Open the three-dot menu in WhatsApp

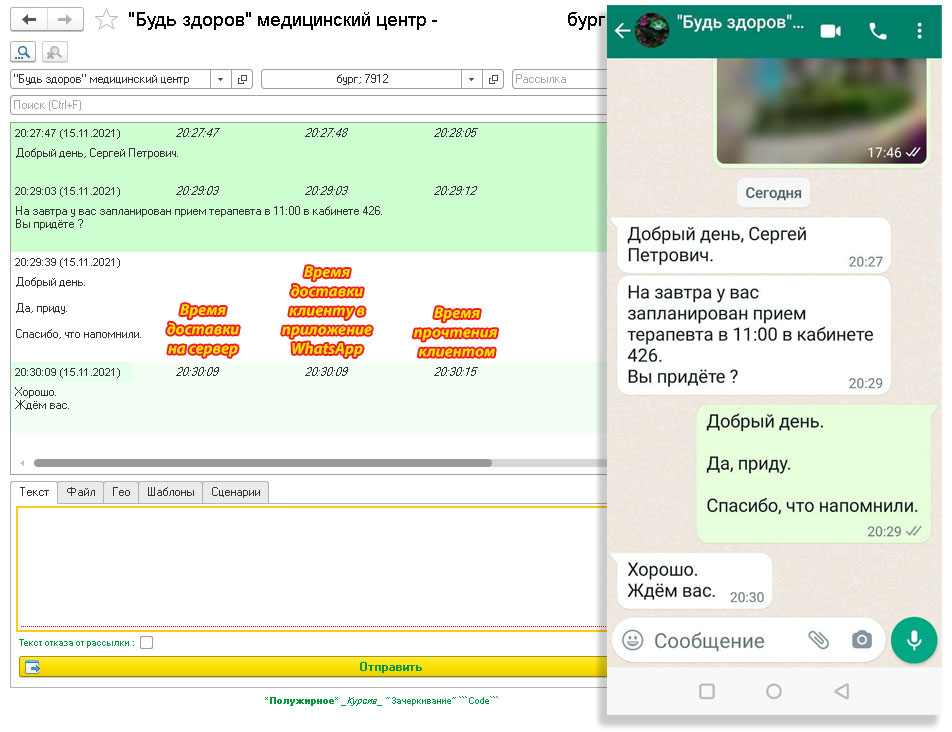click(x=920, y=30)
